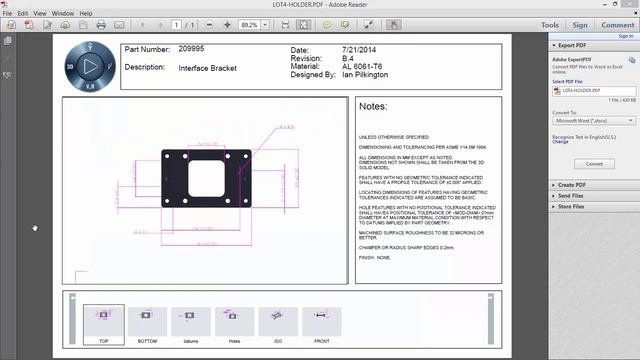Click the page number input field
The height and width of the screenshot is (360, 640).
coord(176,25)
